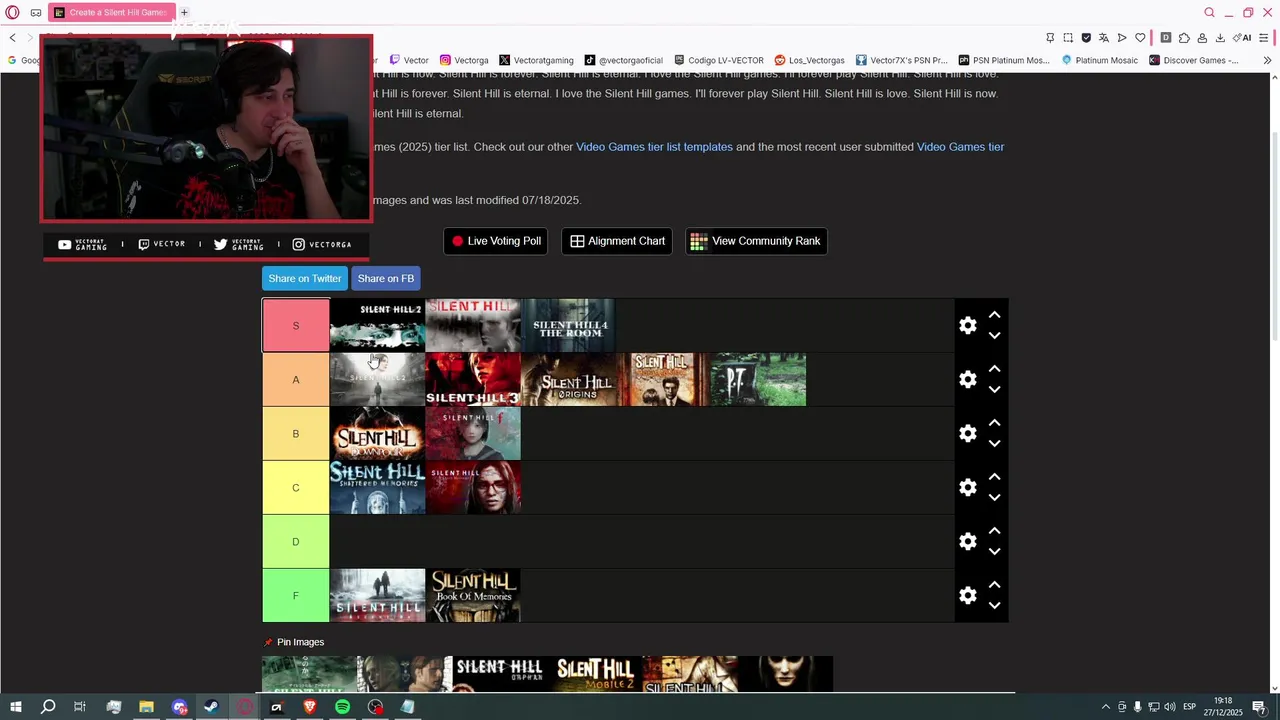Select Silent Hill Origins thumbnail
Viewport: 1280px width, 720px height.
[569, 380]
